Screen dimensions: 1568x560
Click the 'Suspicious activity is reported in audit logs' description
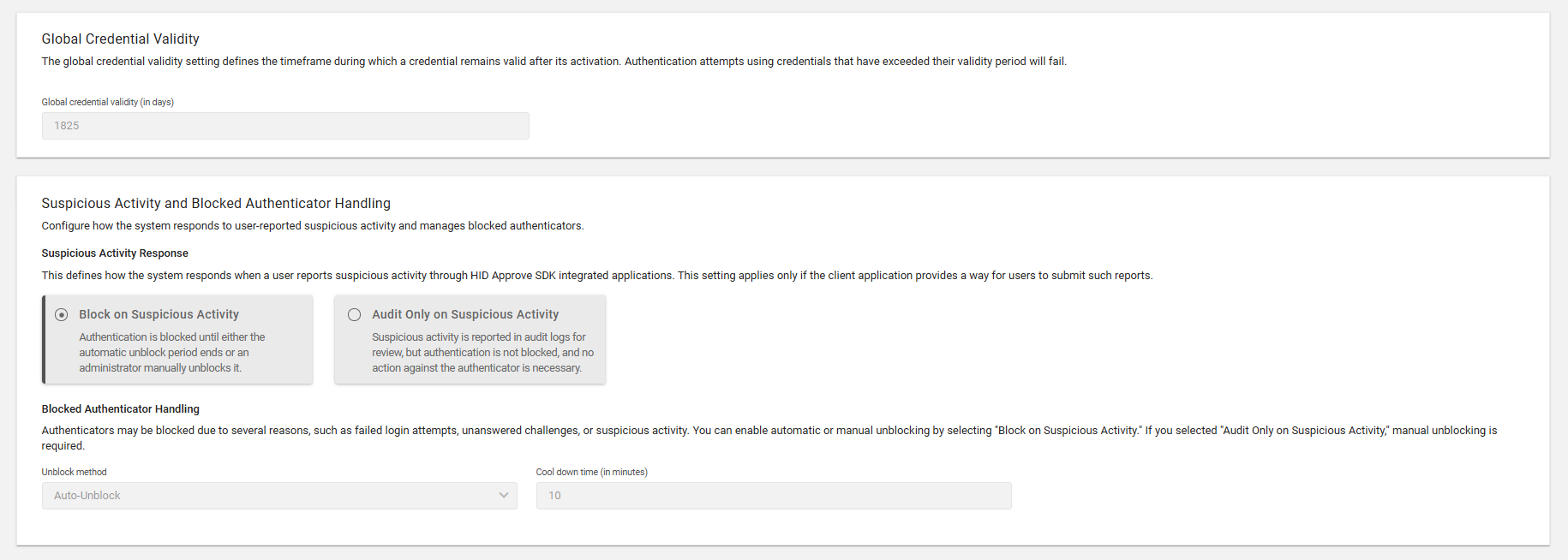coord(482,353)
